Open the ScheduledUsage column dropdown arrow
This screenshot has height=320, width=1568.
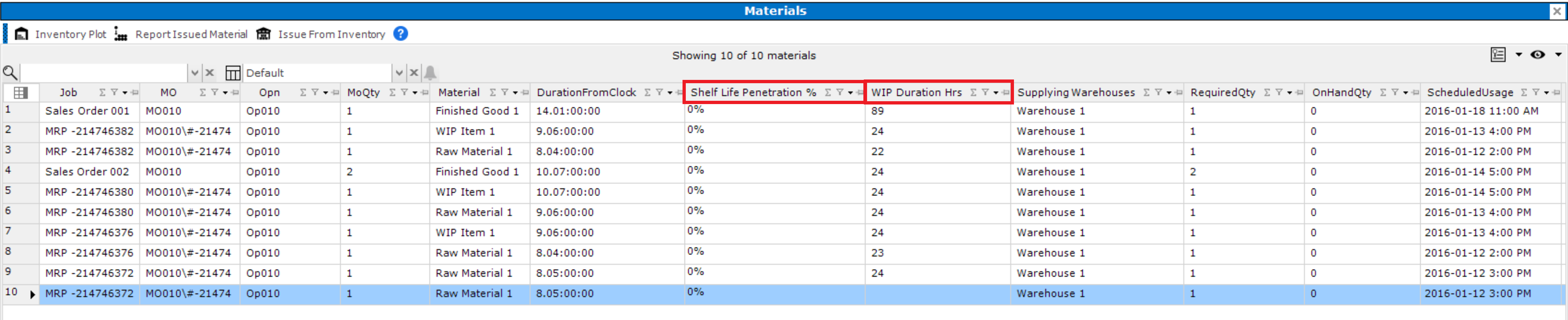click(1547, 93)
